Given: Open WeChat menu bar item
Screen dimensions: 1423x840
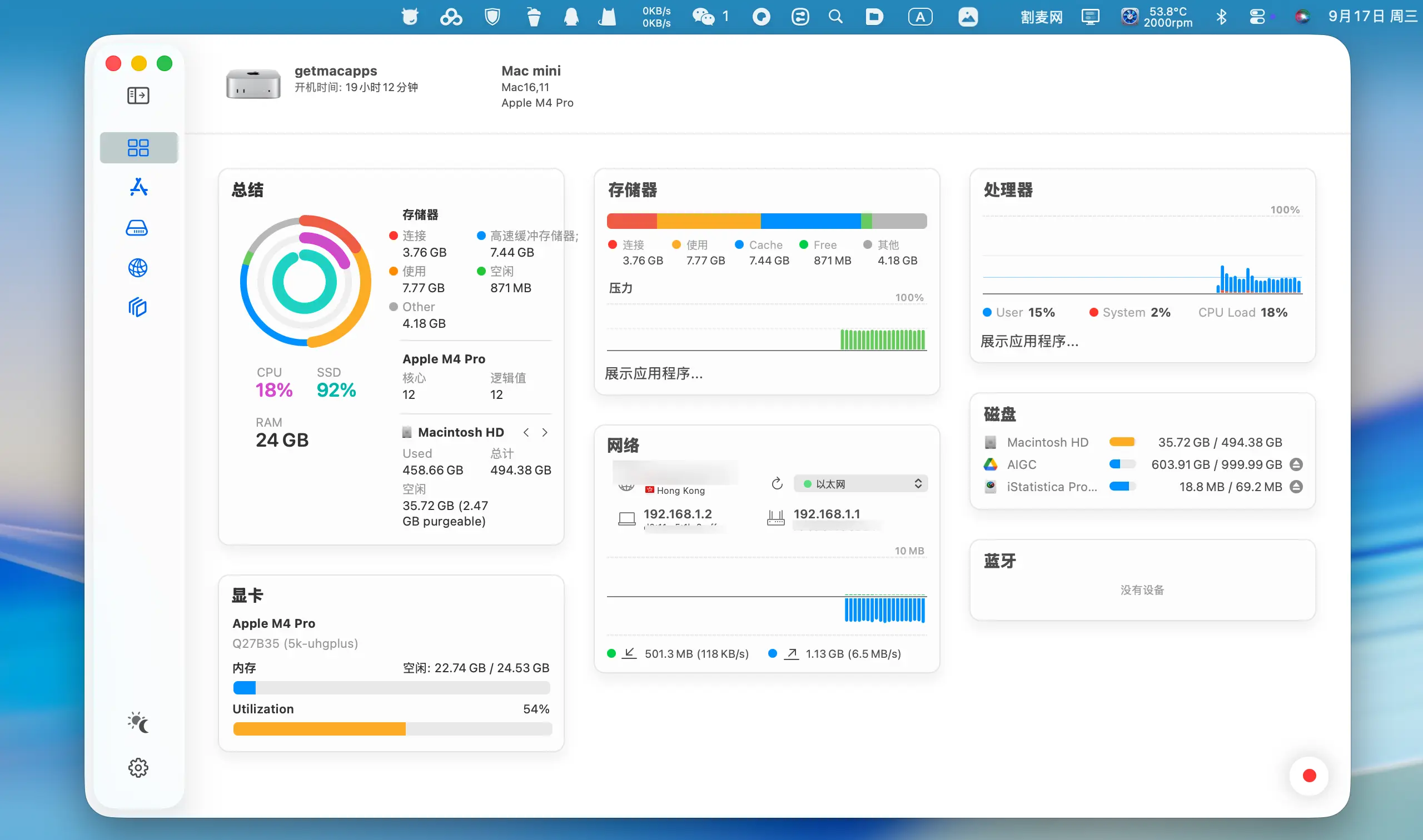Looking at the screenshot, I should click(704, 17).
